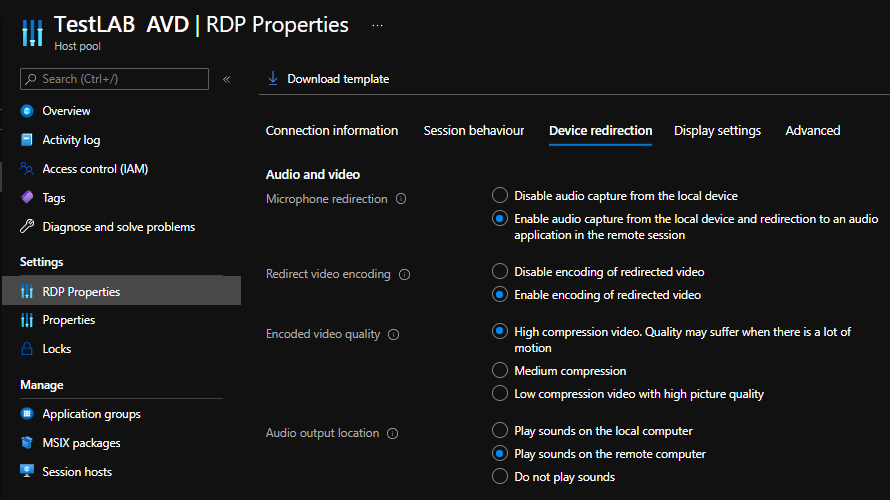This screenshot has height=500, width=890.
Task: Open the Display settings tab
Action: click(717, 131)
